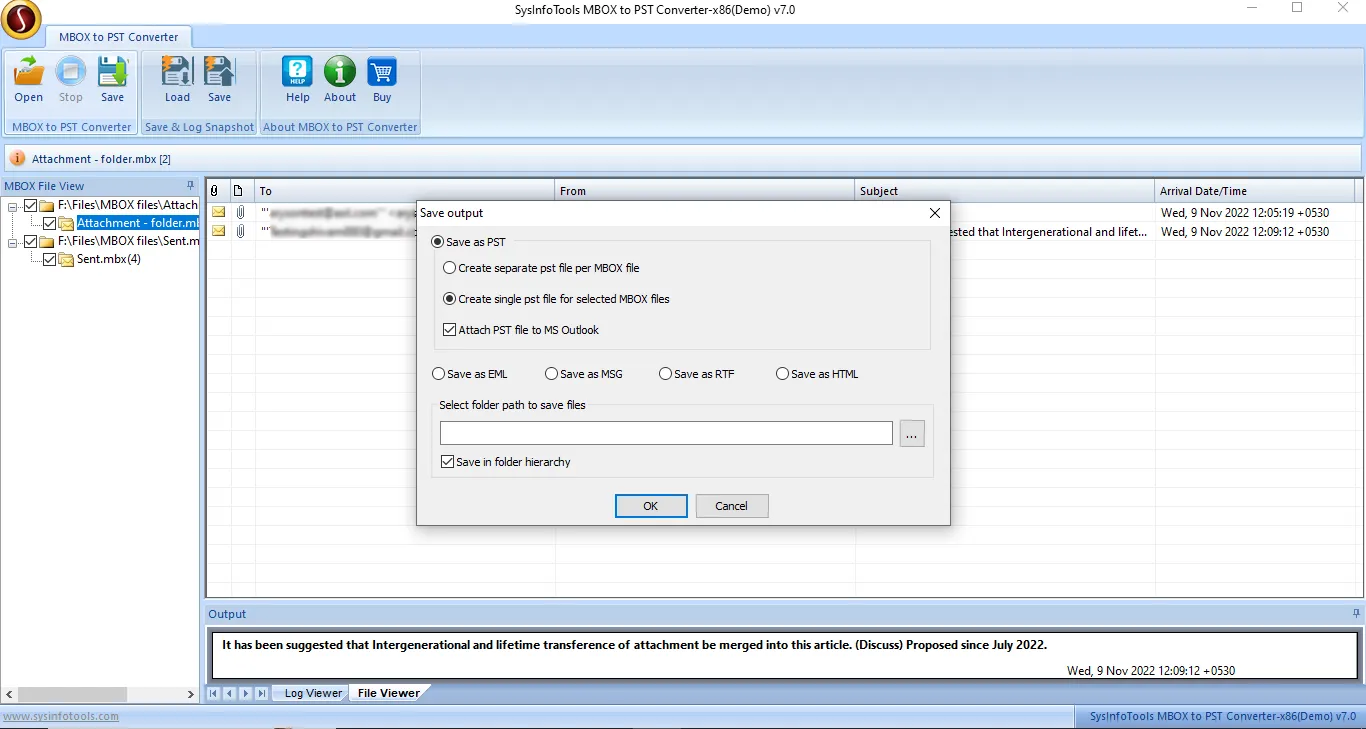
Task: Choose Create single pst file for selected MBOX files
Action: (450, 299)
